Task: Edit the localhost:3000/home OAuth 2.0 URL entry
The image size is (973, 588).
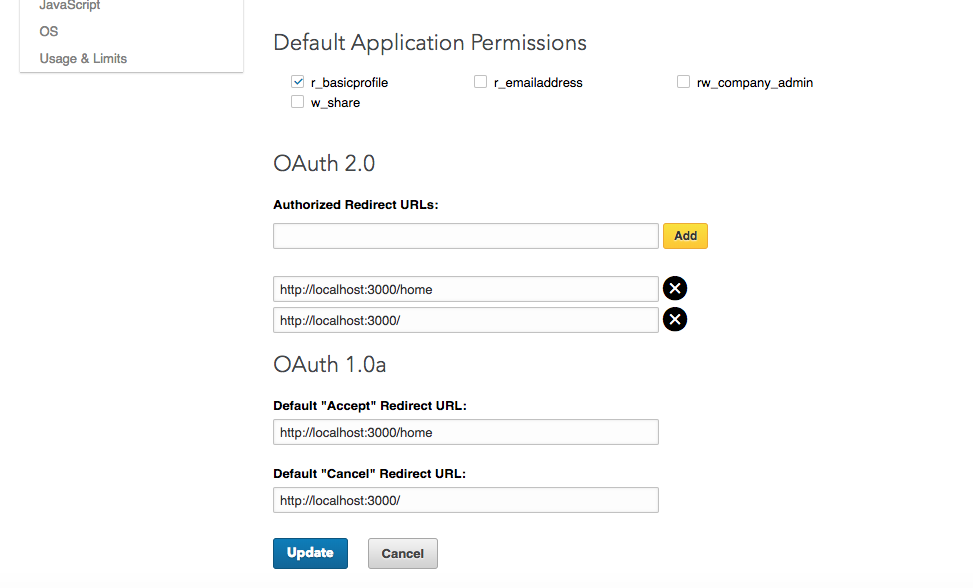Action: (465, 289)
